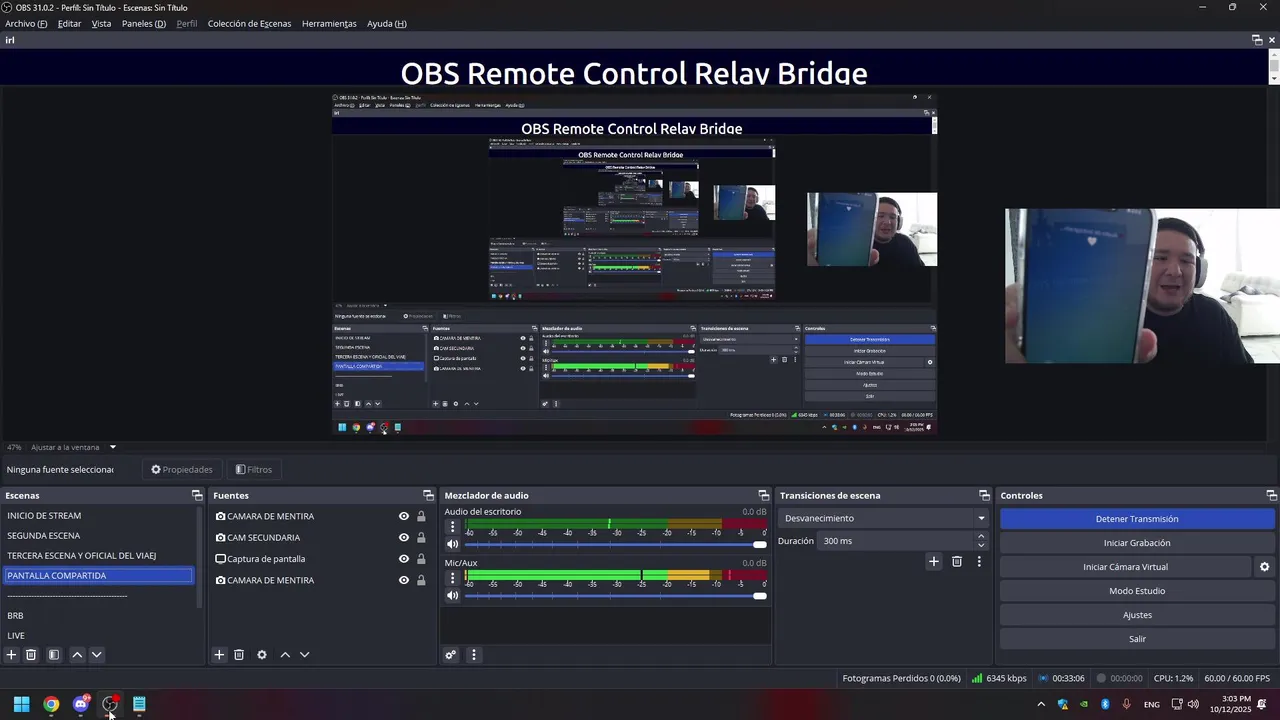Open Discord from the taskbar
This screenshot has width=1280, height=720.
point(81,704)
